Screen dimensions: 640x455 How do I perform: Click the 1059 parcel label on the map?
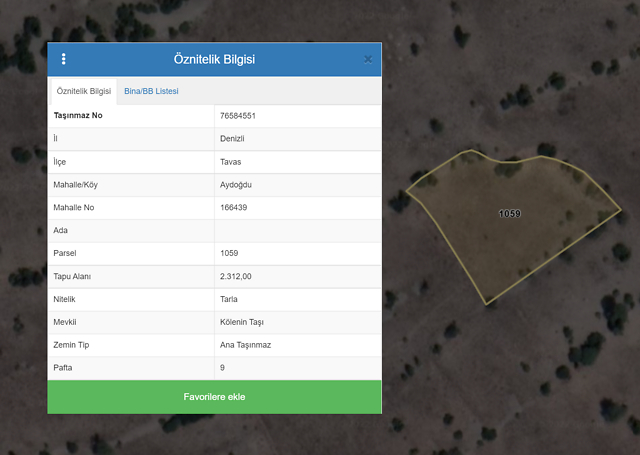509,214
